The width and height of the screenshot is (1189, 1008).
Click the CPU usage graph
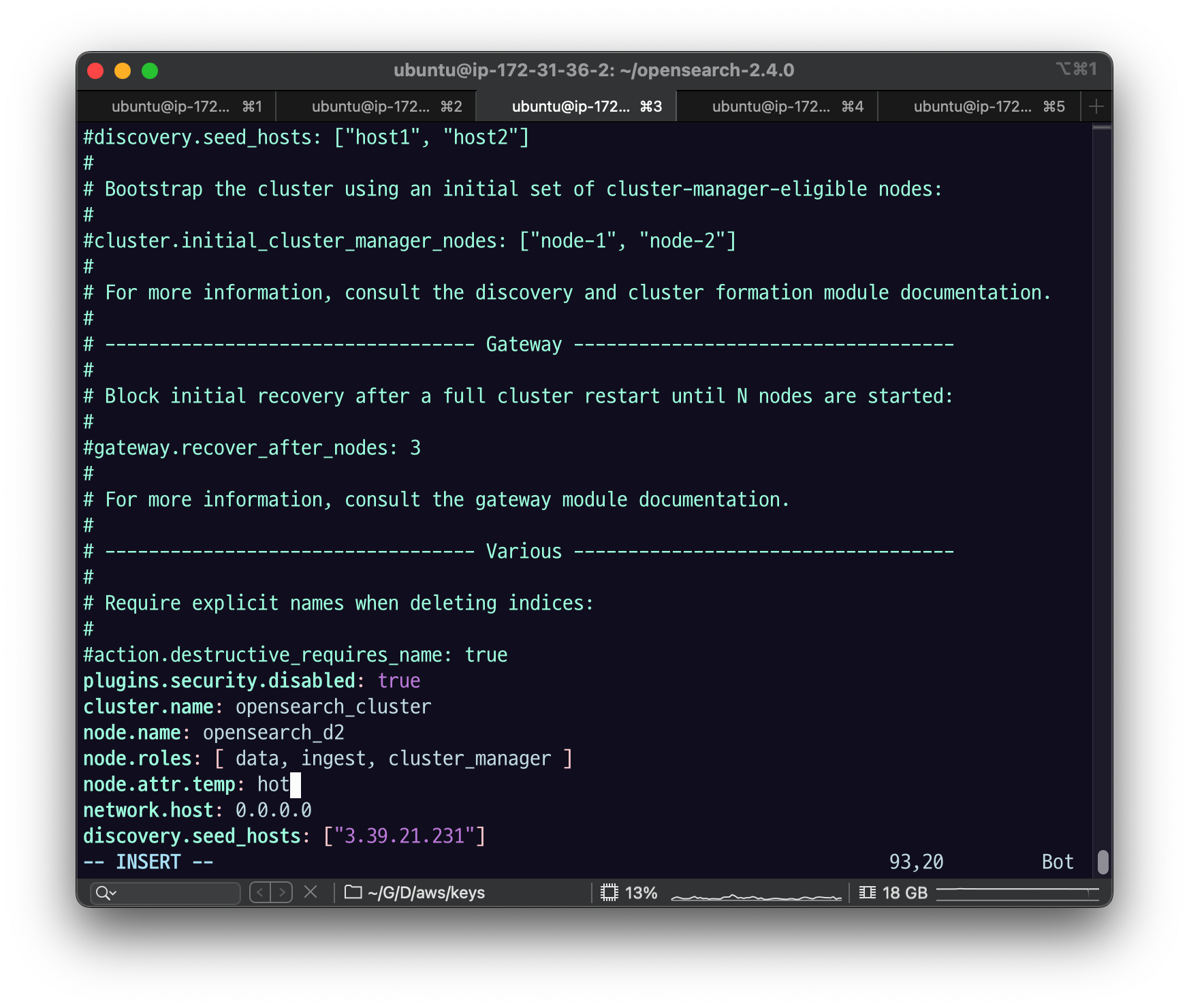756,896
